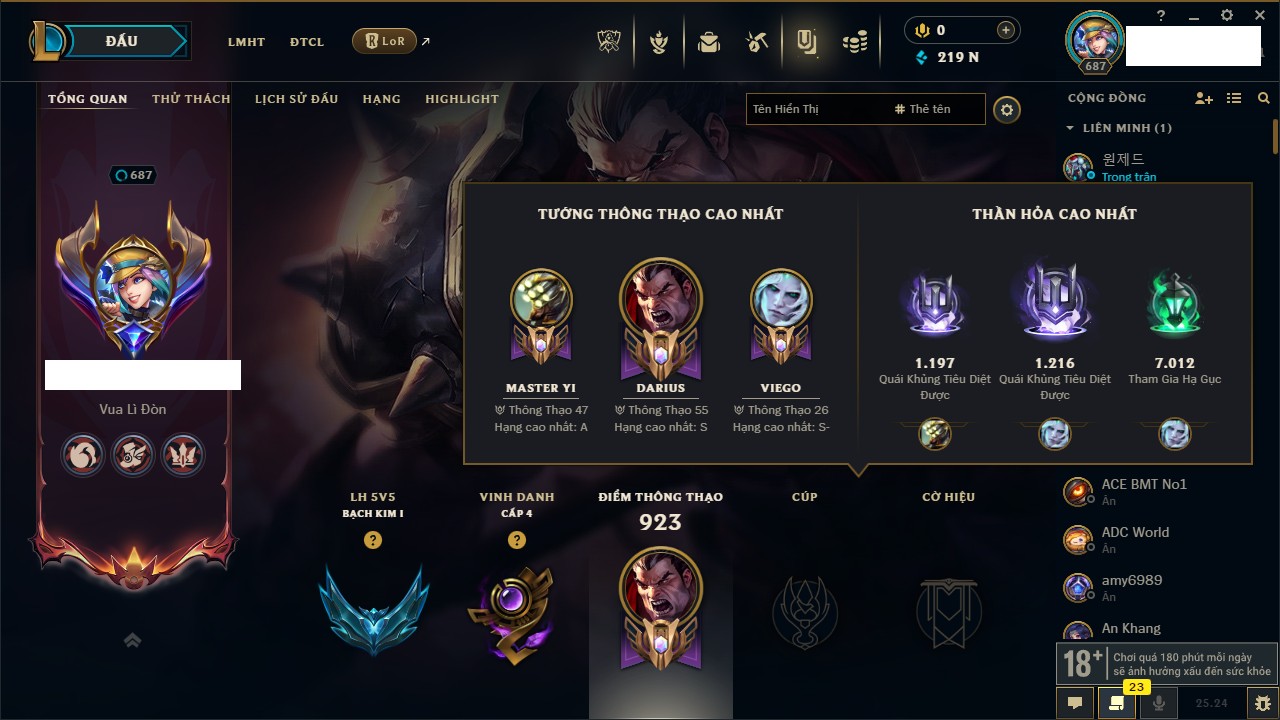The width and height of the screenshot is (1280, 720).
Task: Open the LỊCH SỬ ĐẤU tab
Action: point(296,99)
